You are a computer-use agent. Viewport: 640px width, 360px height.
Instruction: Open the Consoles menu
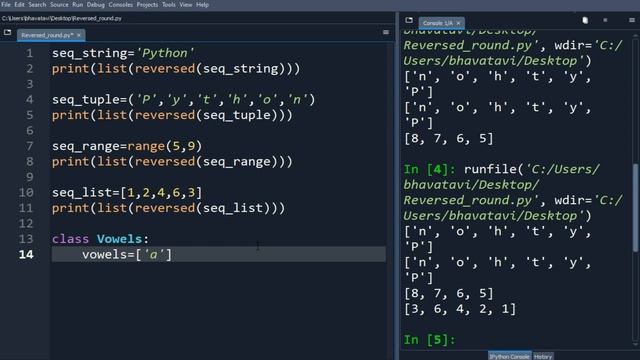(120, 5)
